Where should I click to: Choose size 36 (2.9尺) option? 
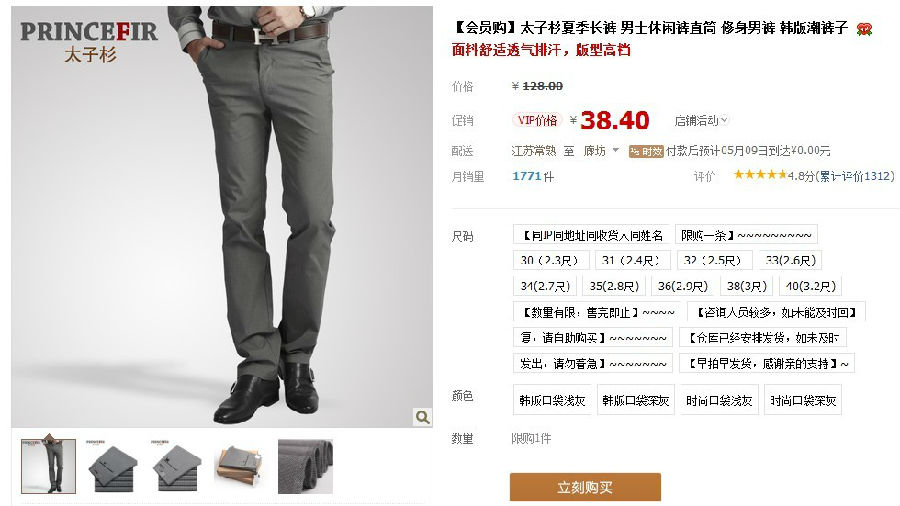(682, 286)
